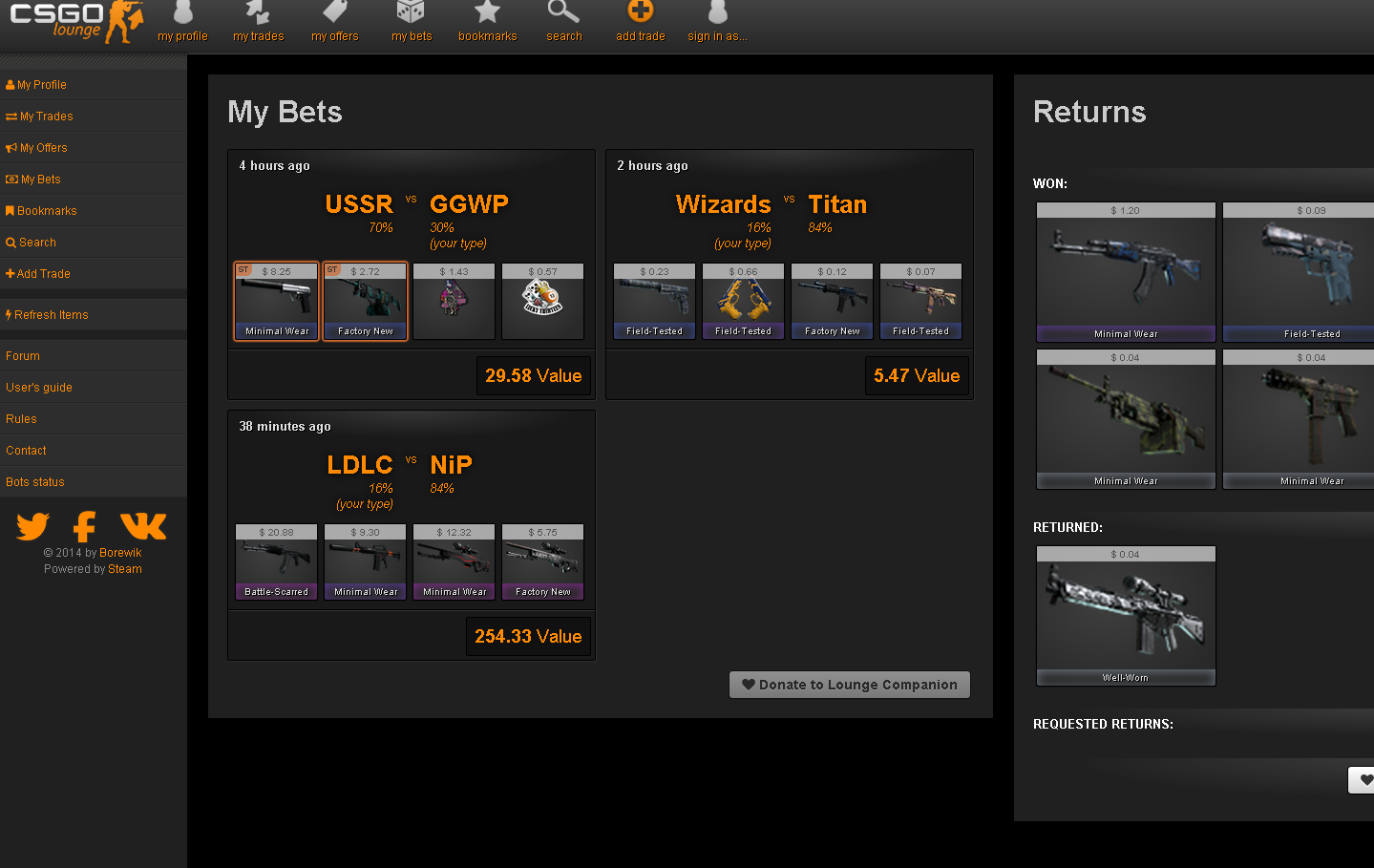This screenshot has height=868, width=1374.
Task: Click the USSR team name
Action: [359, 204]
